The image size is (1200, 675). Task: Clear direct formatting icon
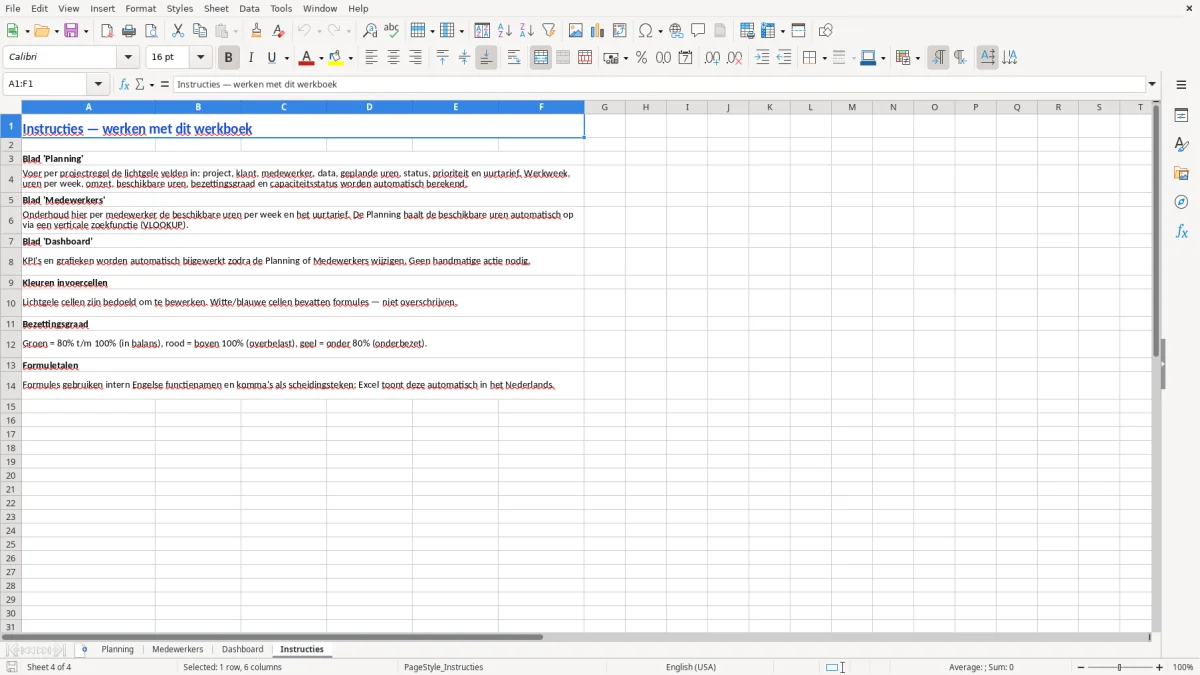(x=279, y=31)
